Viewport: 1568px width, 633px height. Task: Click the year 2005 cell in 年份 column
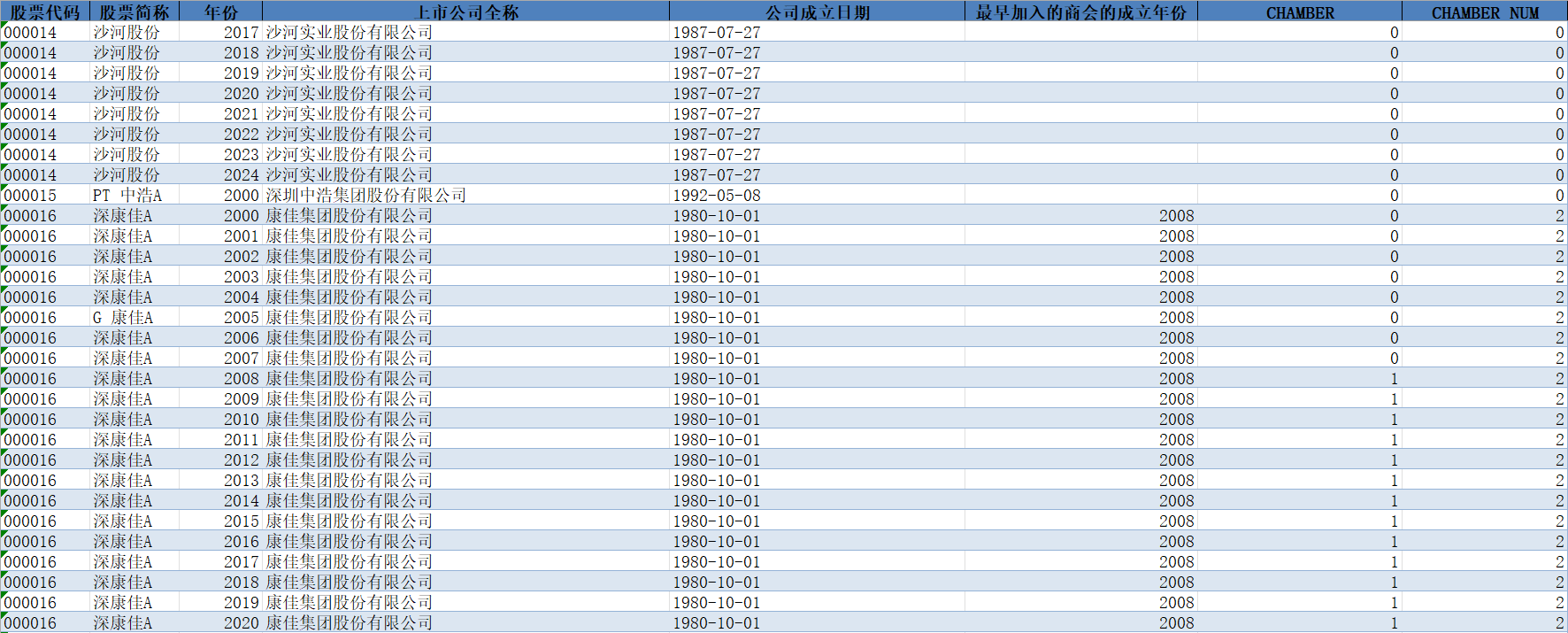(x=241, y=318)
